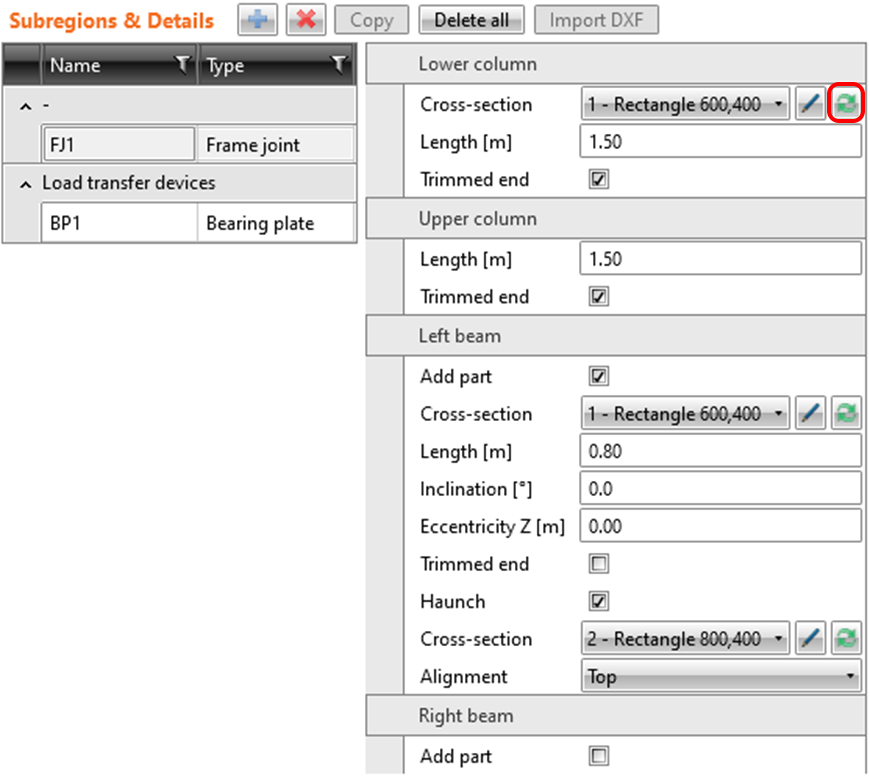Disable the Haunch checkbox
This screenshot has width=870, height=780.
click(x=599, y=602)
